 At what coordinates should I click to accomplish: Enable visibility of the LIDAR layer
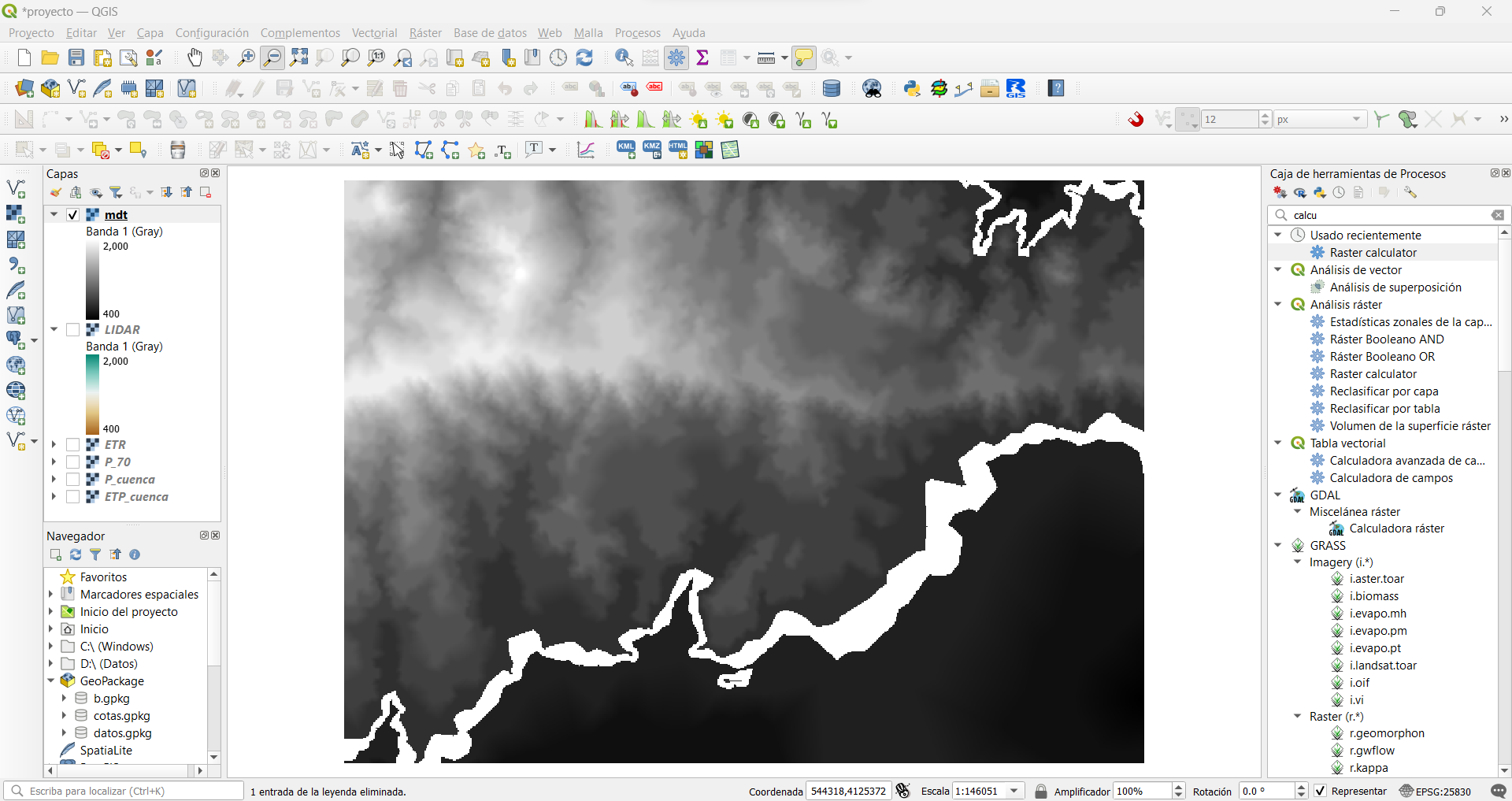[x=72, y=329]
